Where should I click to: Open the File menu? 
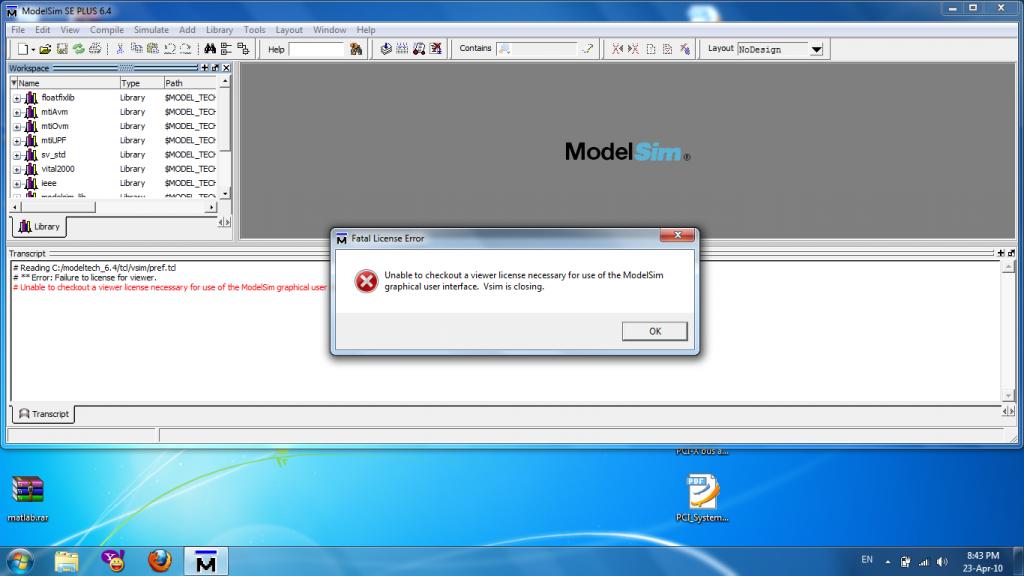pyautogui.click(x=18, y=30)
